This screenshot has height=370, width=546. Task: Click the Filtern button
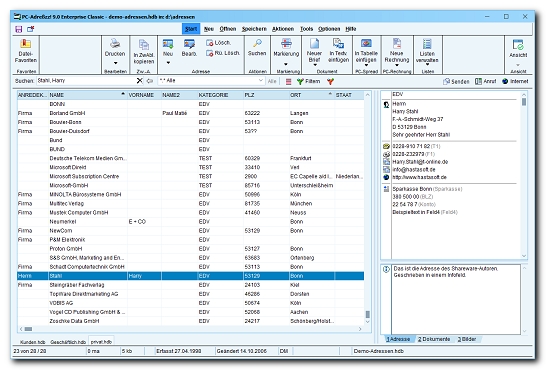coord(309,81)
